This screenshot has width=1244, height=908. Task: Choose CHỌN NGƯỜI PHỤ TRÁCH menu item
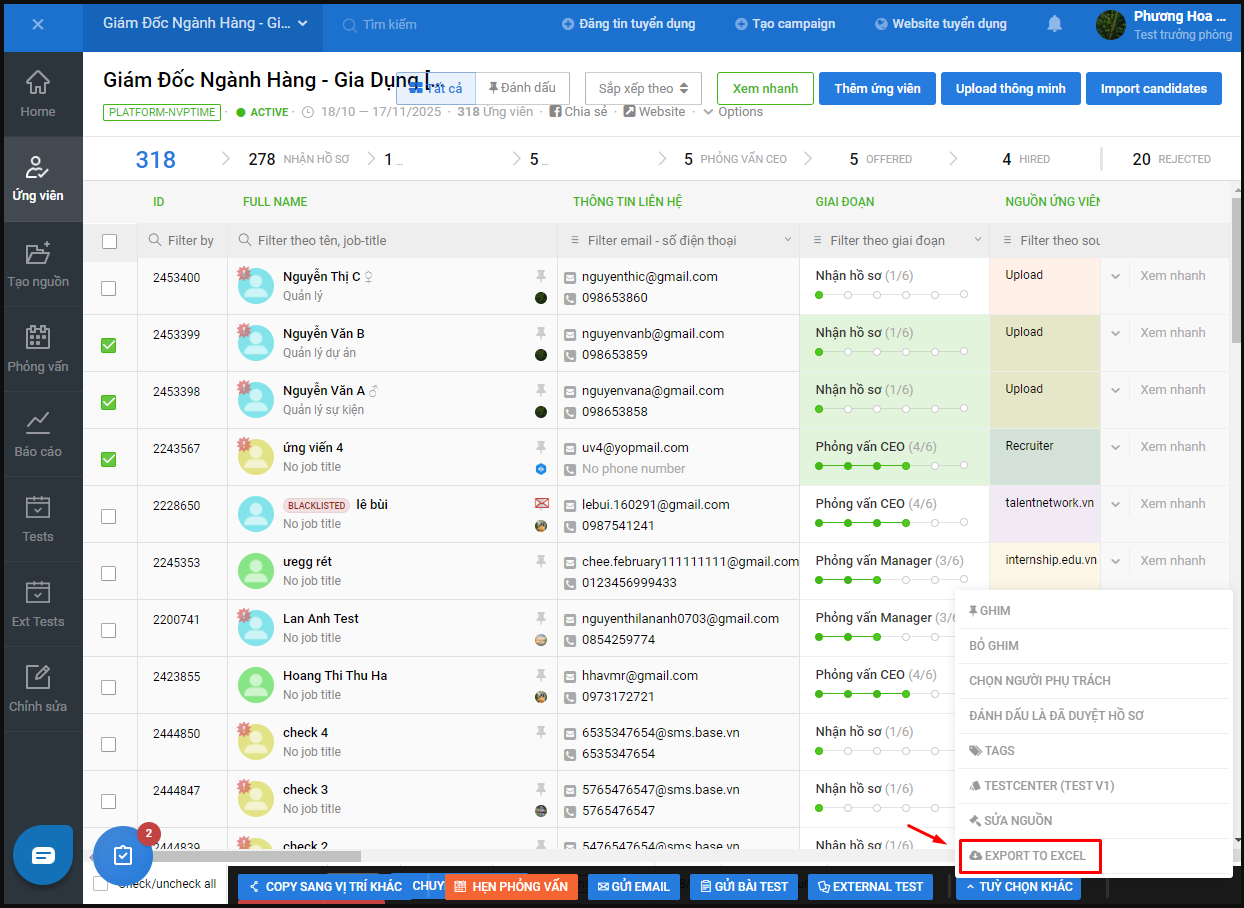[1094, 681]
